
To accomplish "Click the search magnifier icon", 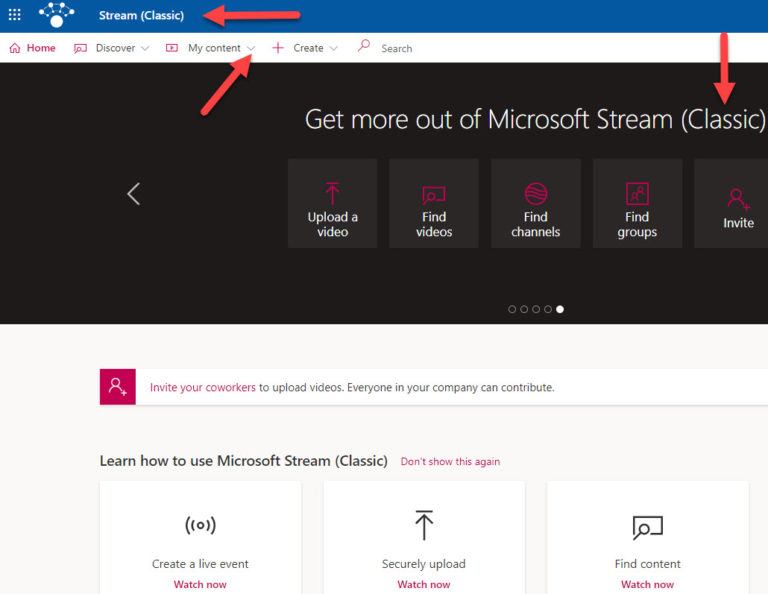I will [x=363, y=46].
